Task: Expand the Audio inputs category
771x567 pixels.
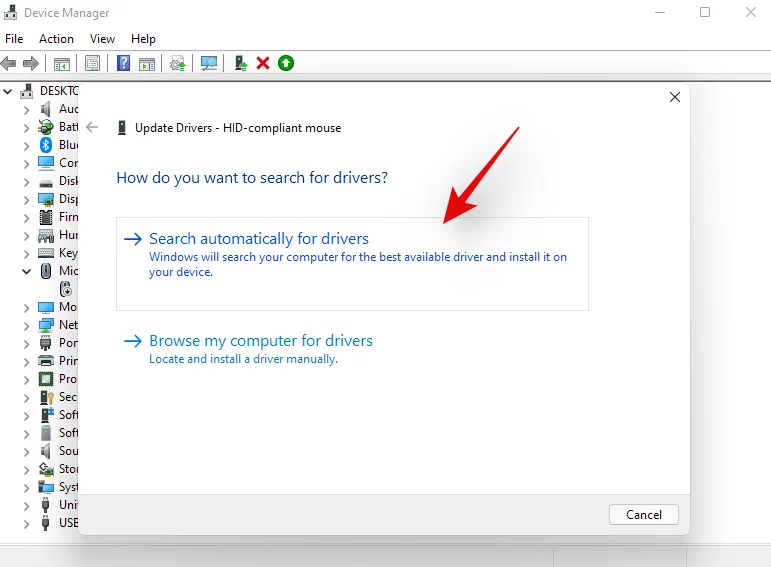Action: point(27,109)
